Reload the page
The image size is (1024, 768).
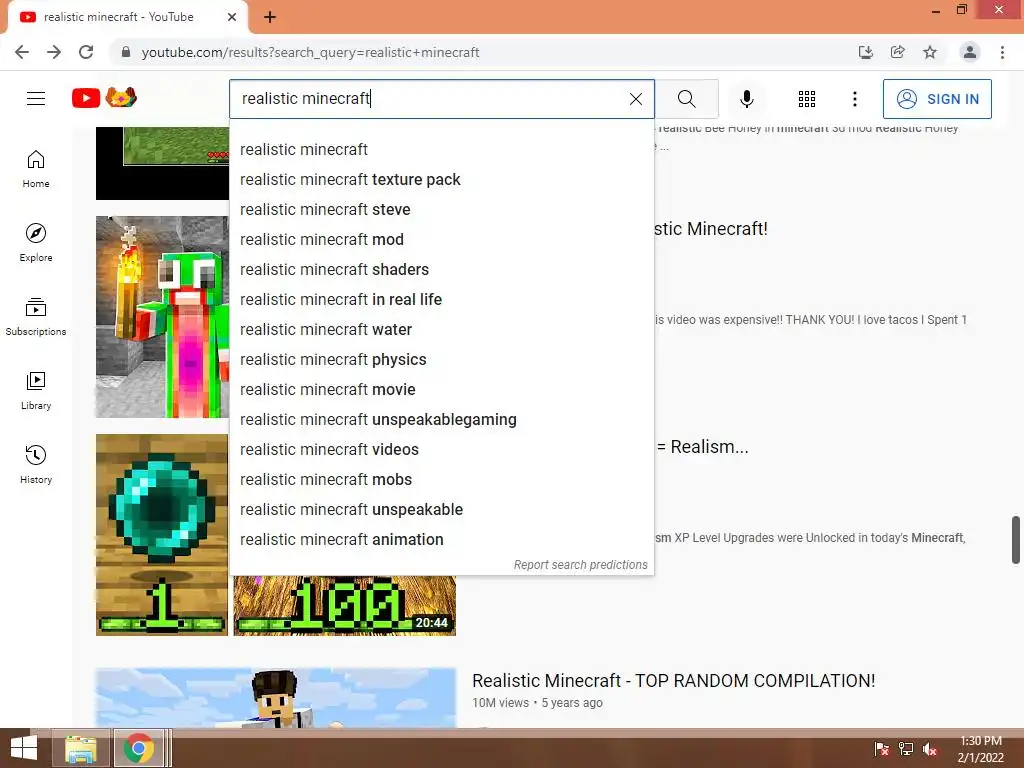pos(86,52)
